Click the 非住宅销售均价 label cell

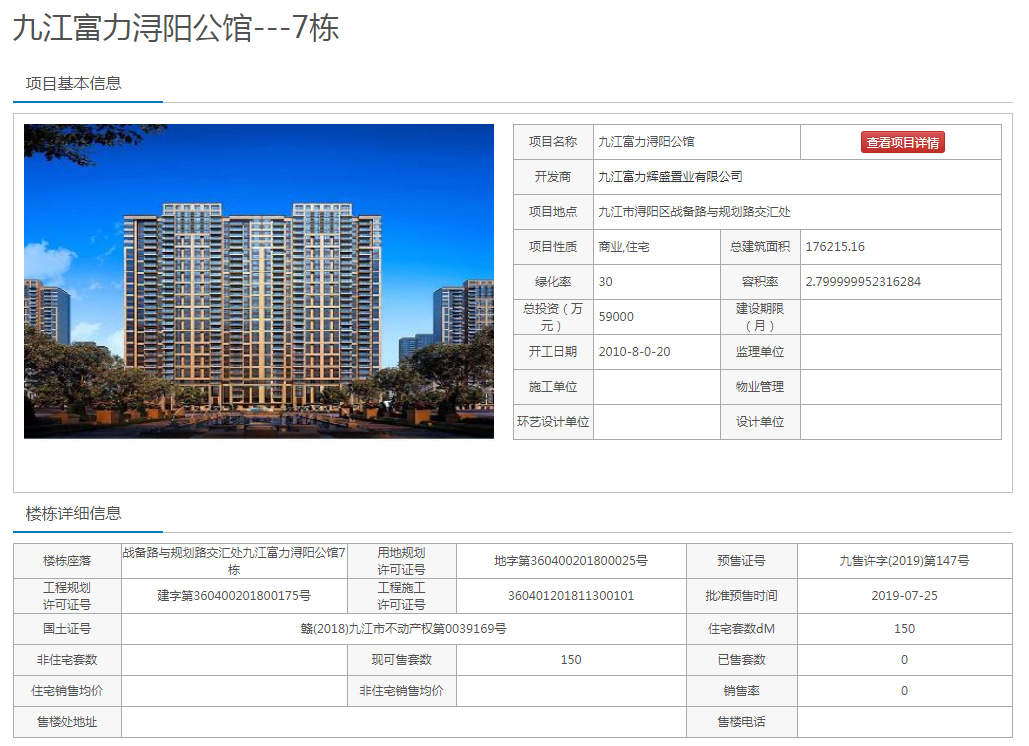coord(402,691)
